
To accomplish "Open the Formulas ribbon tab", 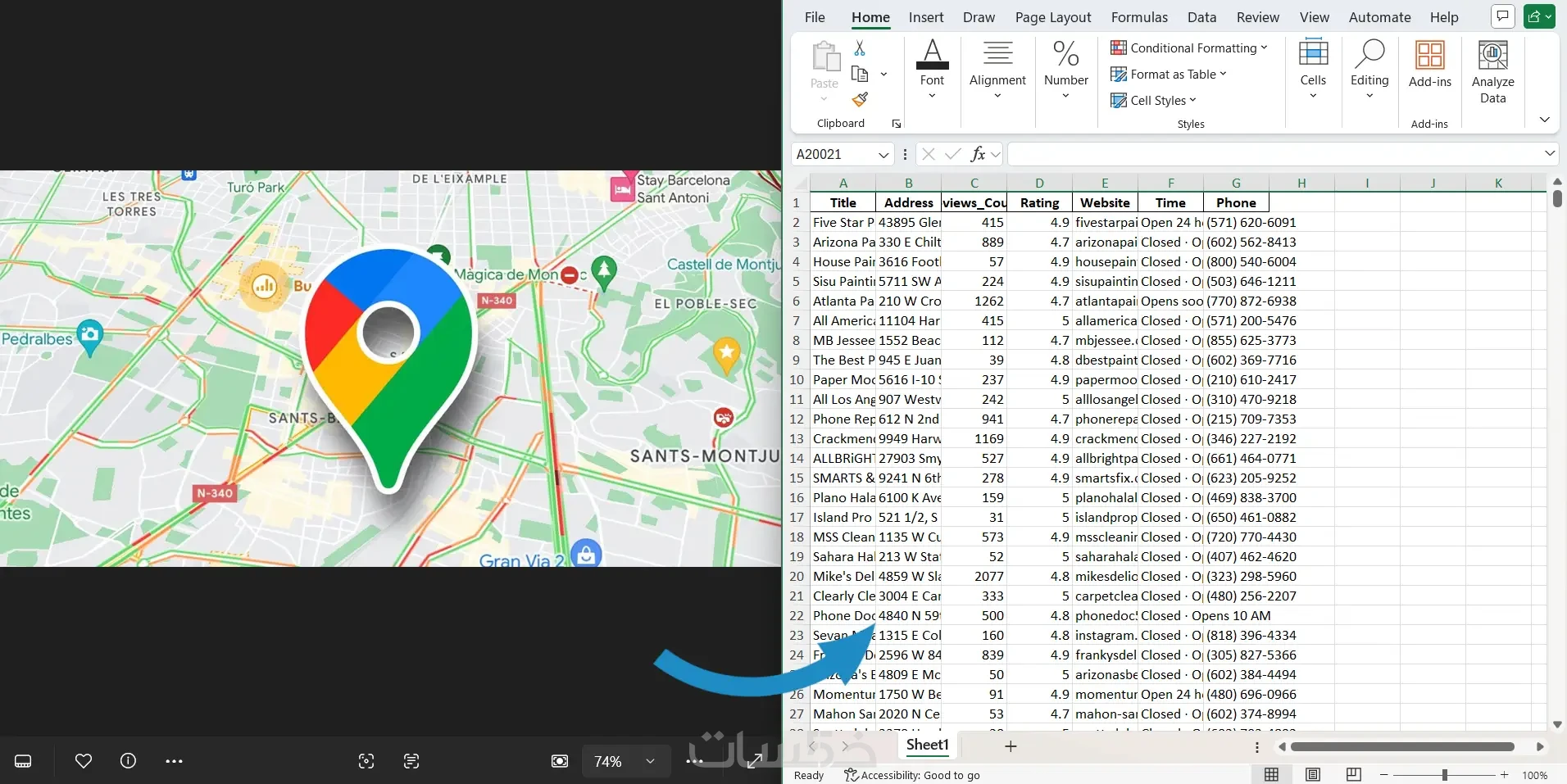I will tap(1139, 17).
